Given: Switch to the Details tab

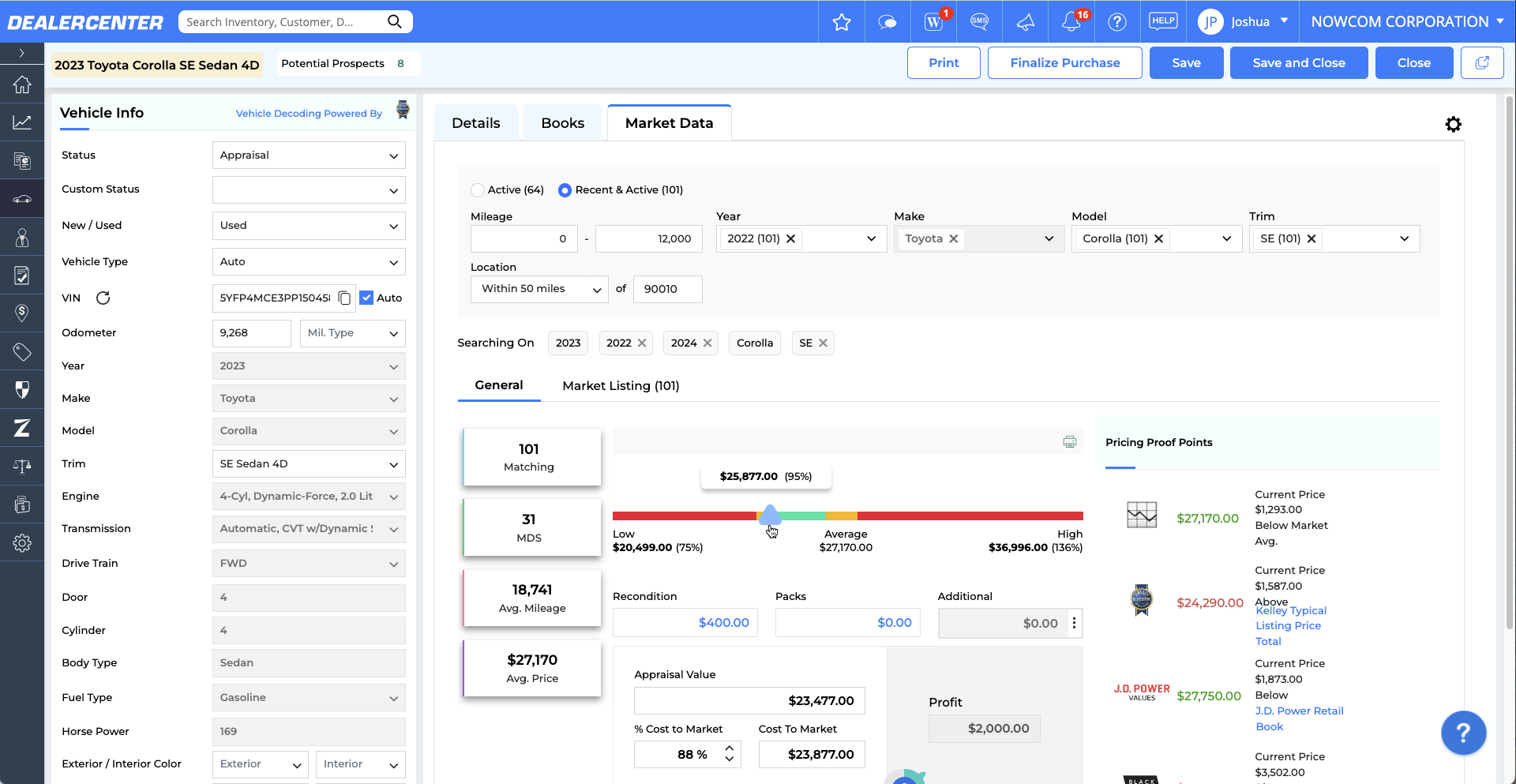Looking at the screenshot, I should click(476, 123).
